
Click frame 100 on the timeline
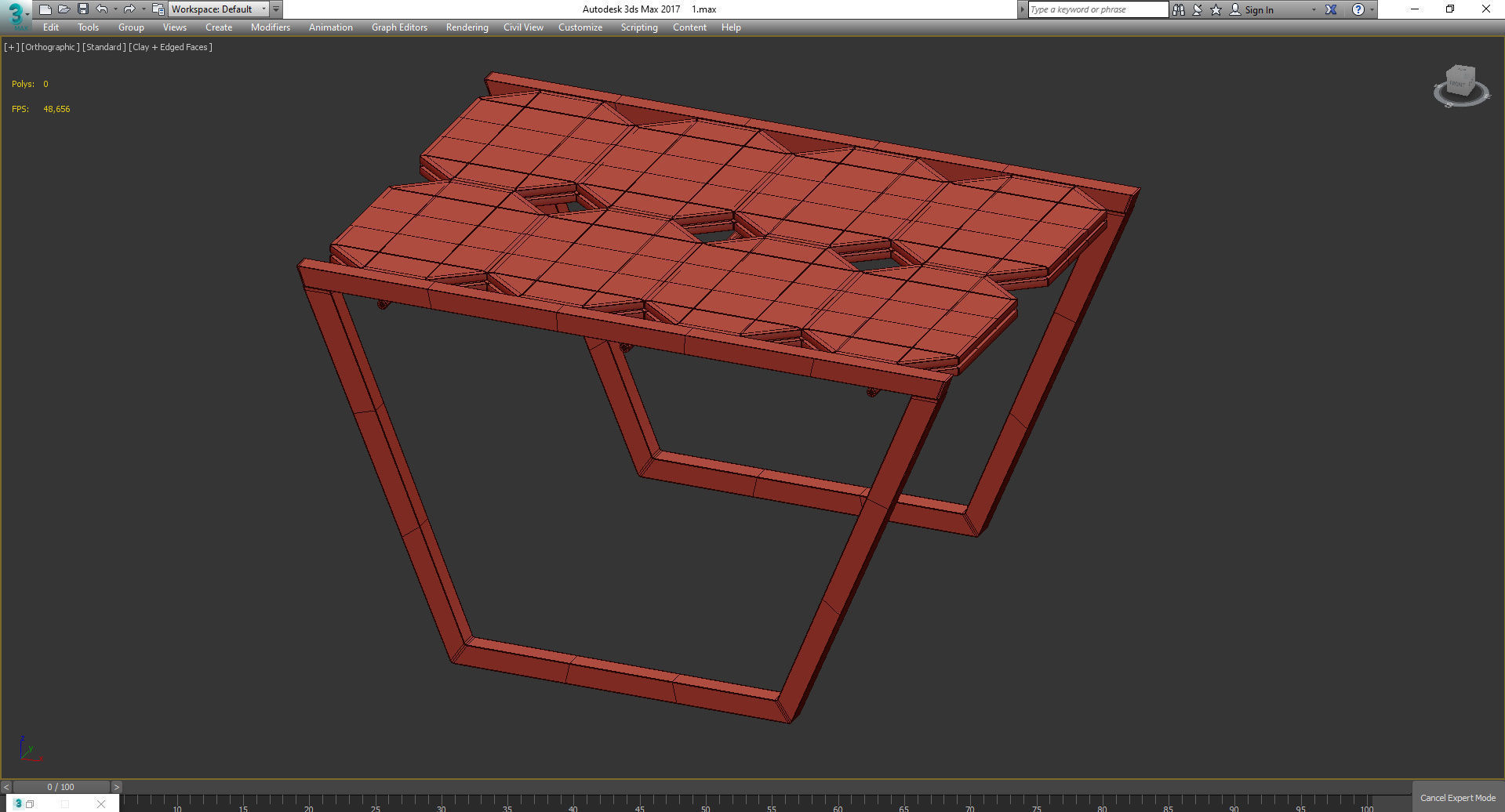tap(1367, 807)
